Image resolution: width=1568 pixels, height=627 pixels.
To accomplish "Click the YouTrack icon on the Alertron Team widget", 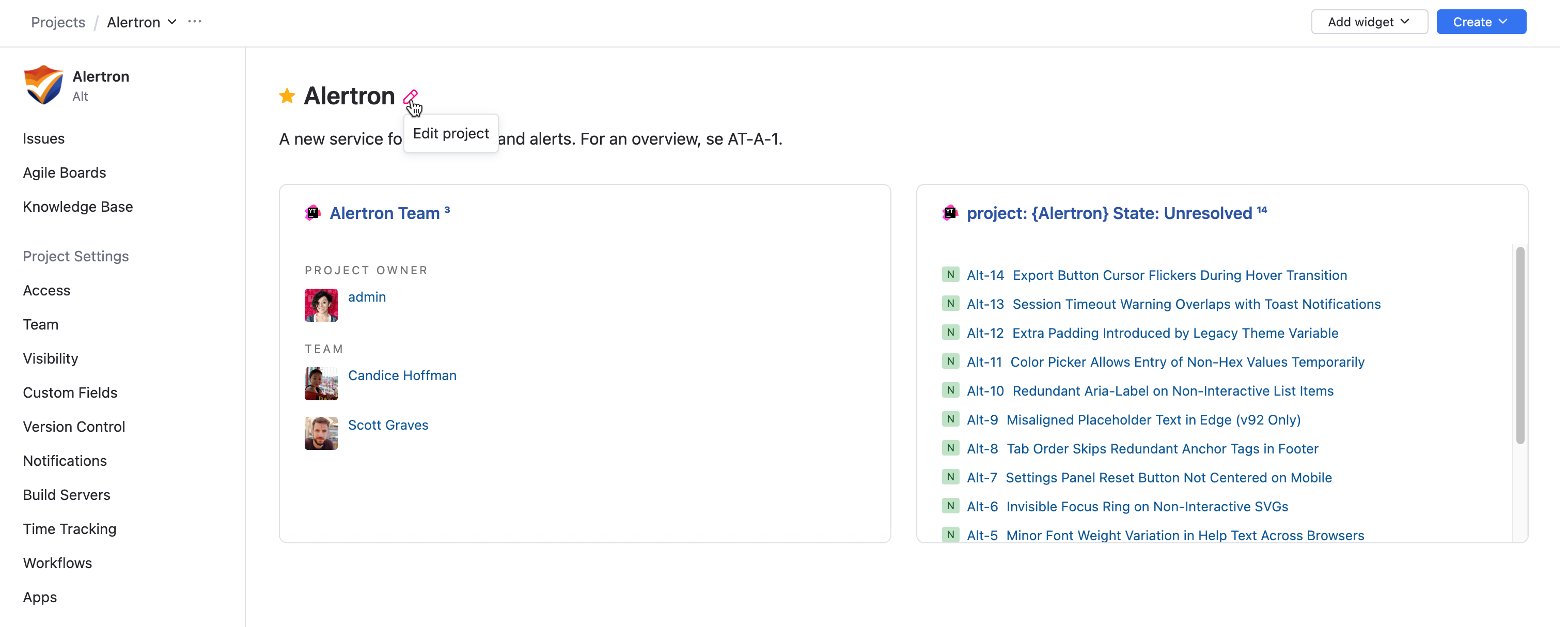I will coord(313,212).
